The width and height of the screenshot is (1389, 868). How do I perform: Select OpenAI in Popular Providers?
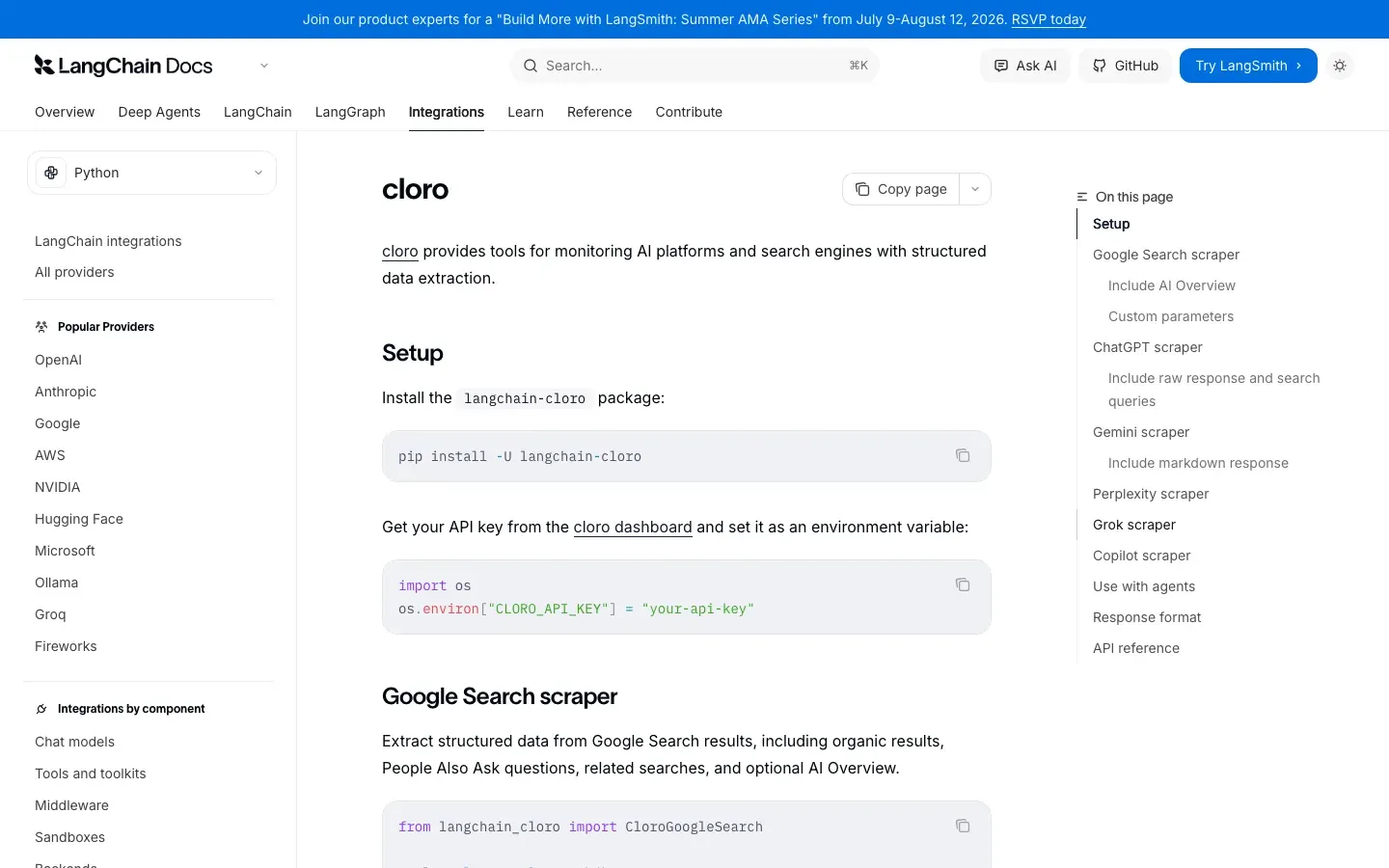[x=58, y=360]
